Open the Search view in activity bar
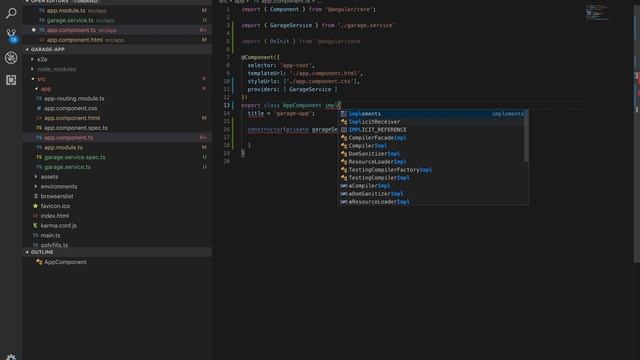Screen dimensions: 640x360 (11, 13)
